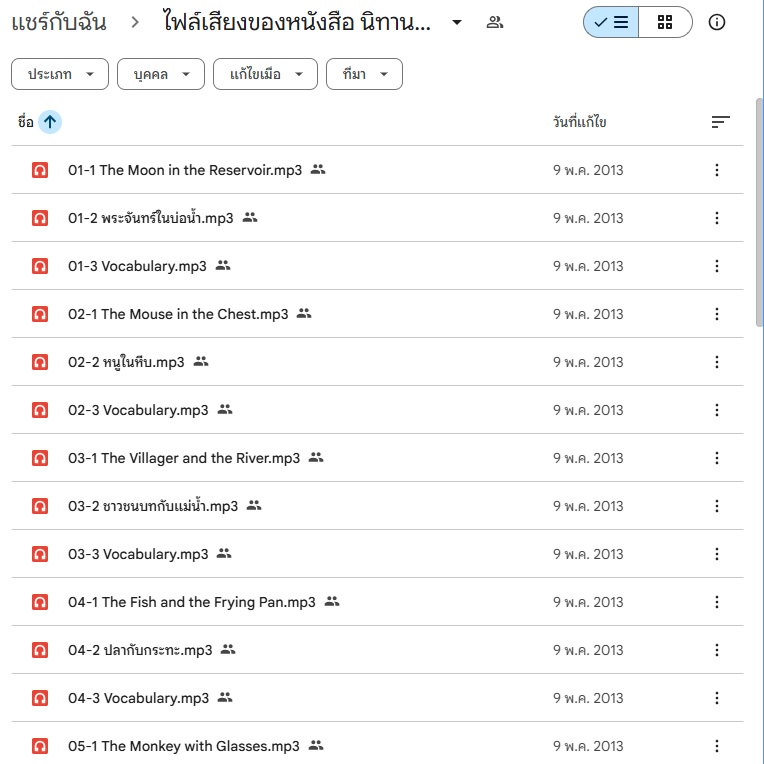
Task: Click the shared icon next to 04-1 The Fish and the Frying Pan.mp3
Action: pyautogui.click(x=332, y=601)
